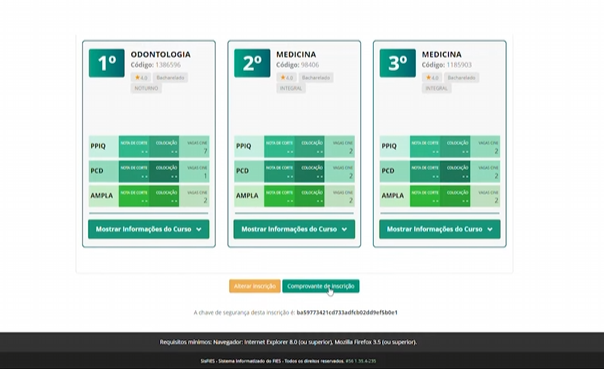
Task: Click the Requisitos mínimos footer text
Action: (288, 342)
